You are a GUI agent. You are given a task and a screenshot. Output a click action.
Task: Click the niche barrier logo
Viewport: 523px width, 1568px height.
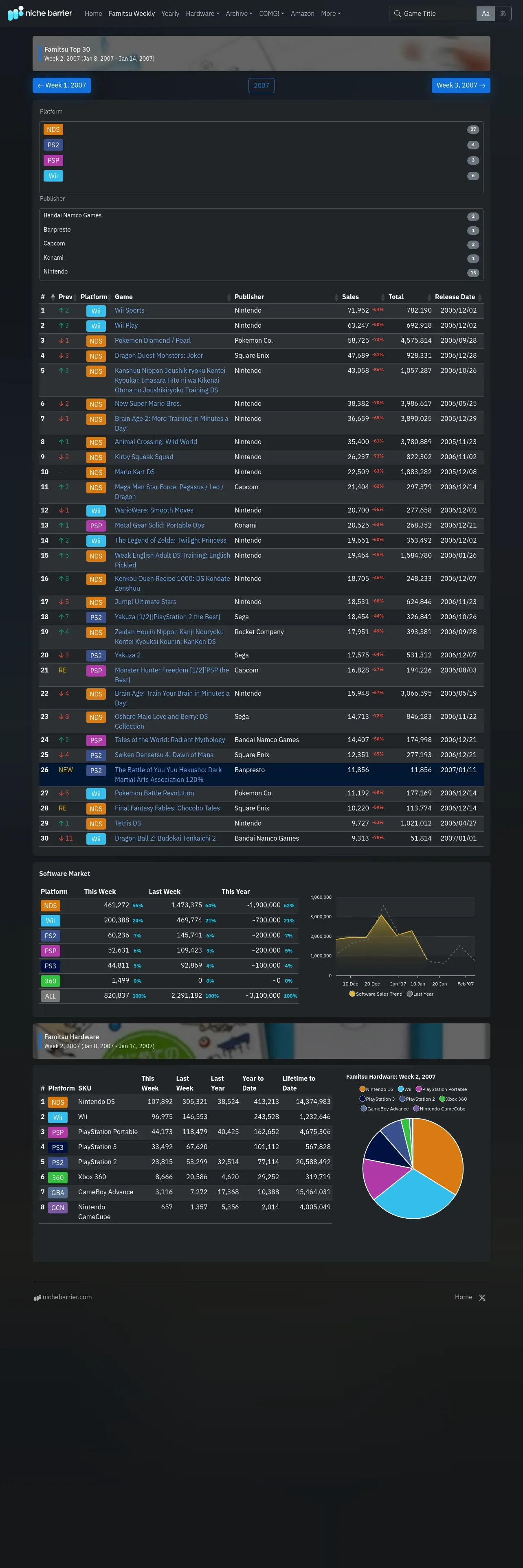point(40,13)
